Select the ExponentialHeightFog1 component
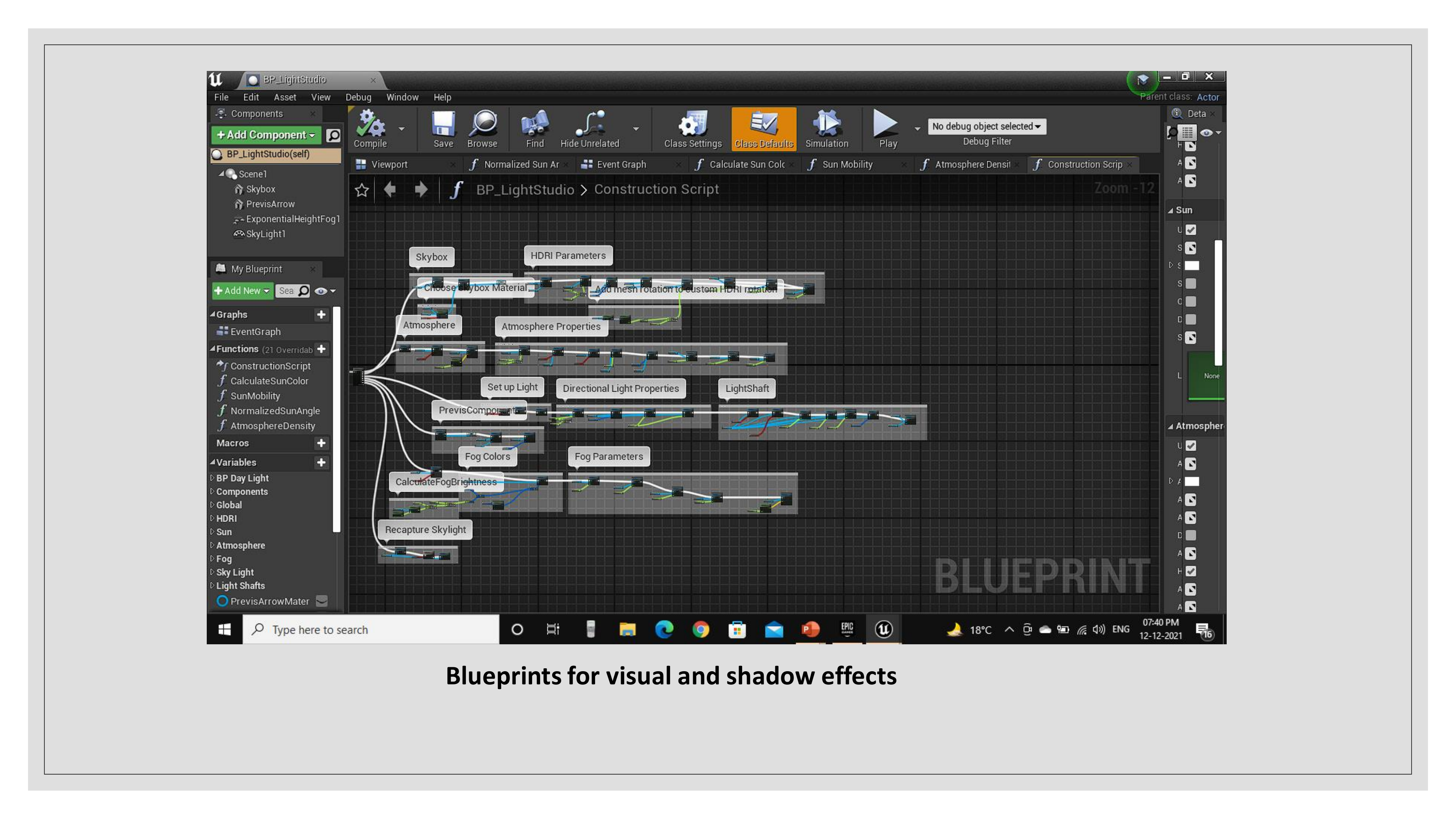This screenshot has width=1456, height=819. pyautogui.click(x=293, y=219)
